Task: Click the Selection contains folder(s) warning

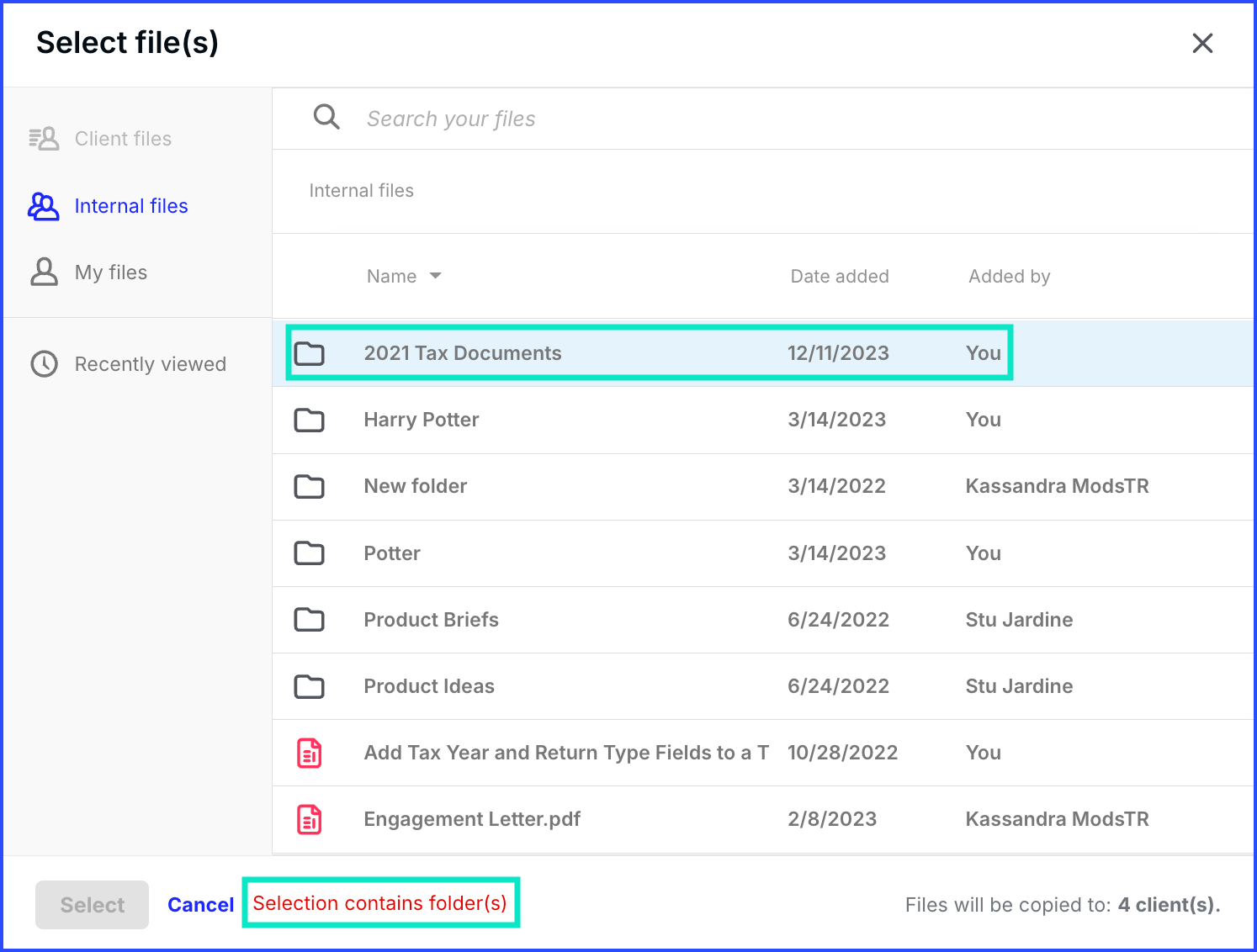Action: (x=380, y=903)
